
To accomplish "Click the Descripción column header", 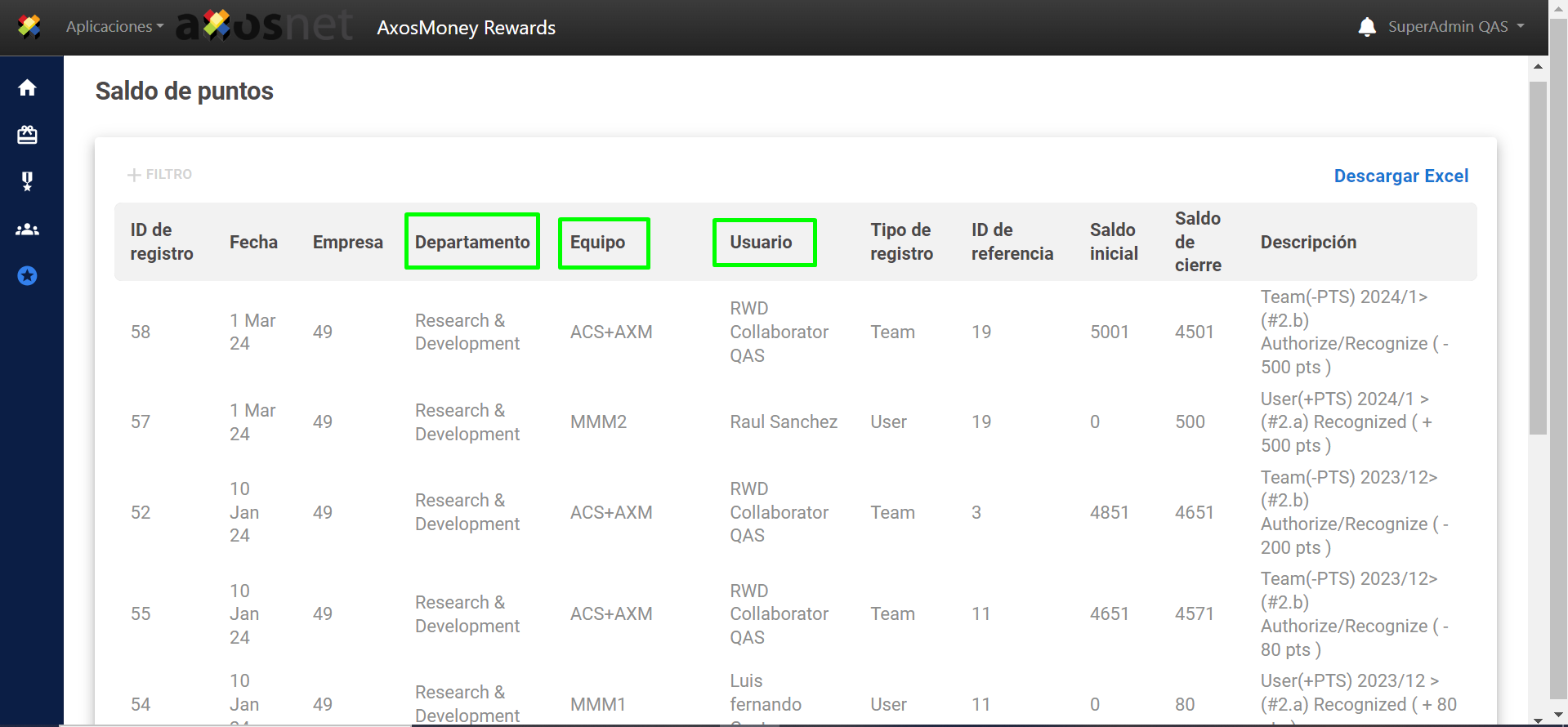I will point(1307,242).
